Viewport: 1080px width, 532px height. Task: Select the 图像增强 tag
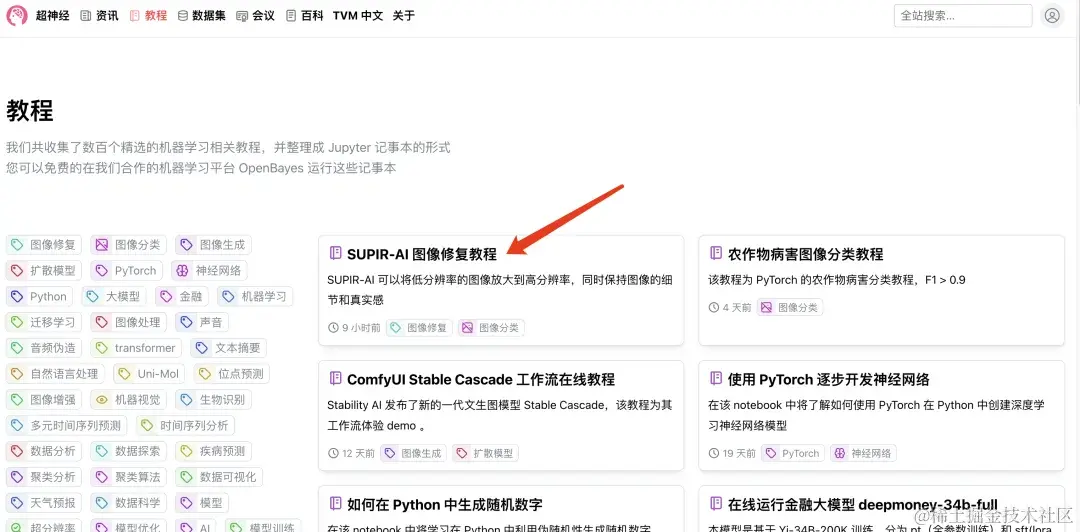tap(44, 399)
